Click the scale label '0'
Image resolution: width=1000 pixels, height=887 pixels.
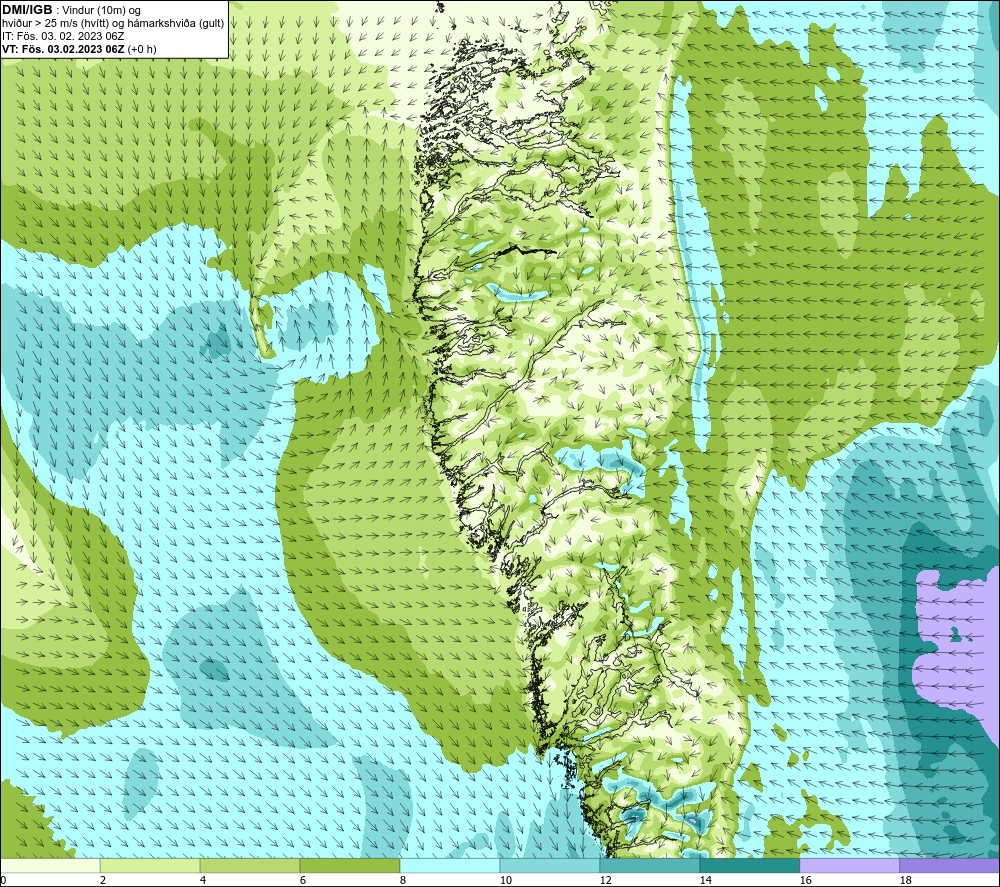4,880
